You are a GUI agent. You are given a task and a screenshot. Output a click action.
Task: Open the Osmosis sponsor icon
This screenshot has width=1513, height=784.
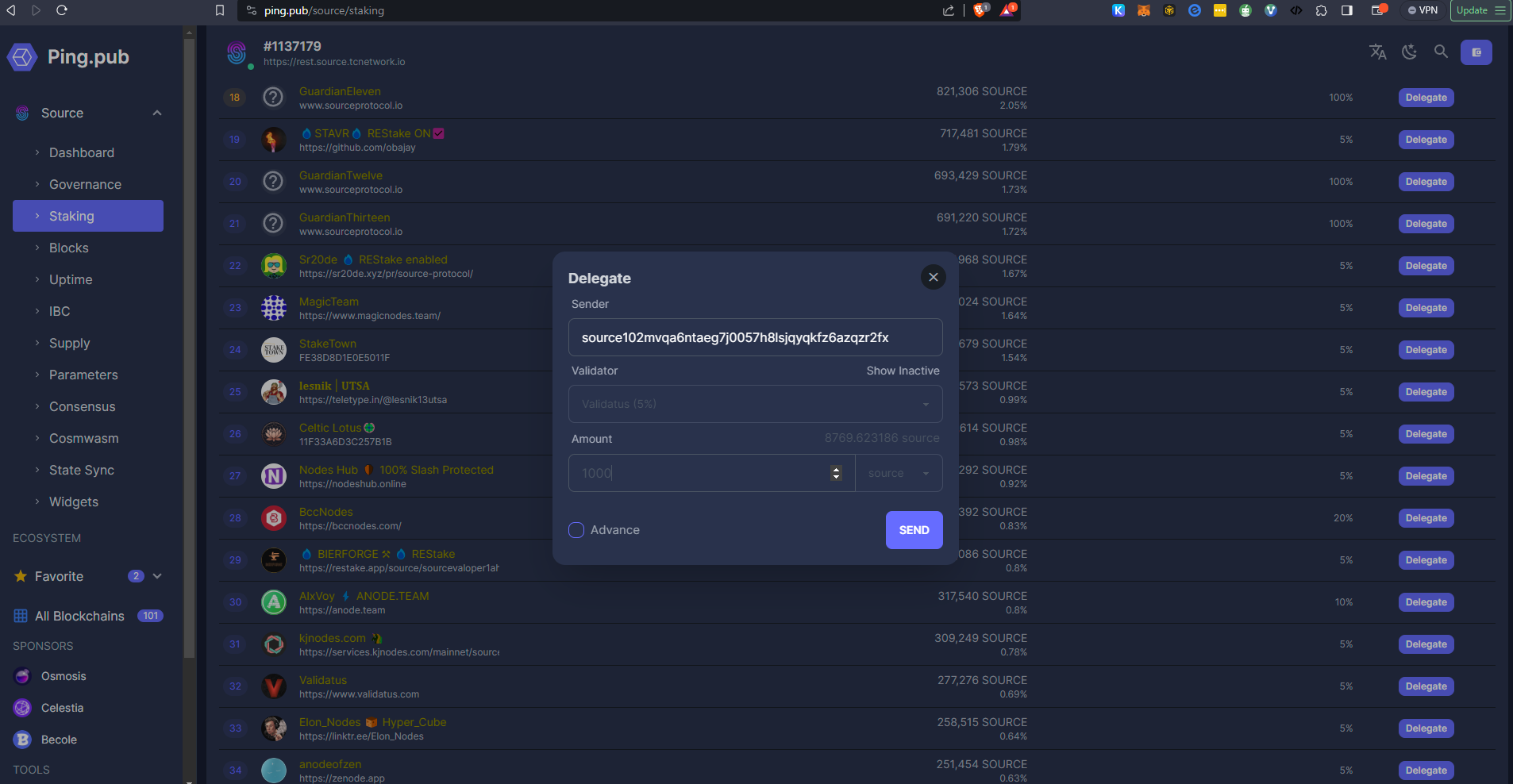[22, 676]
